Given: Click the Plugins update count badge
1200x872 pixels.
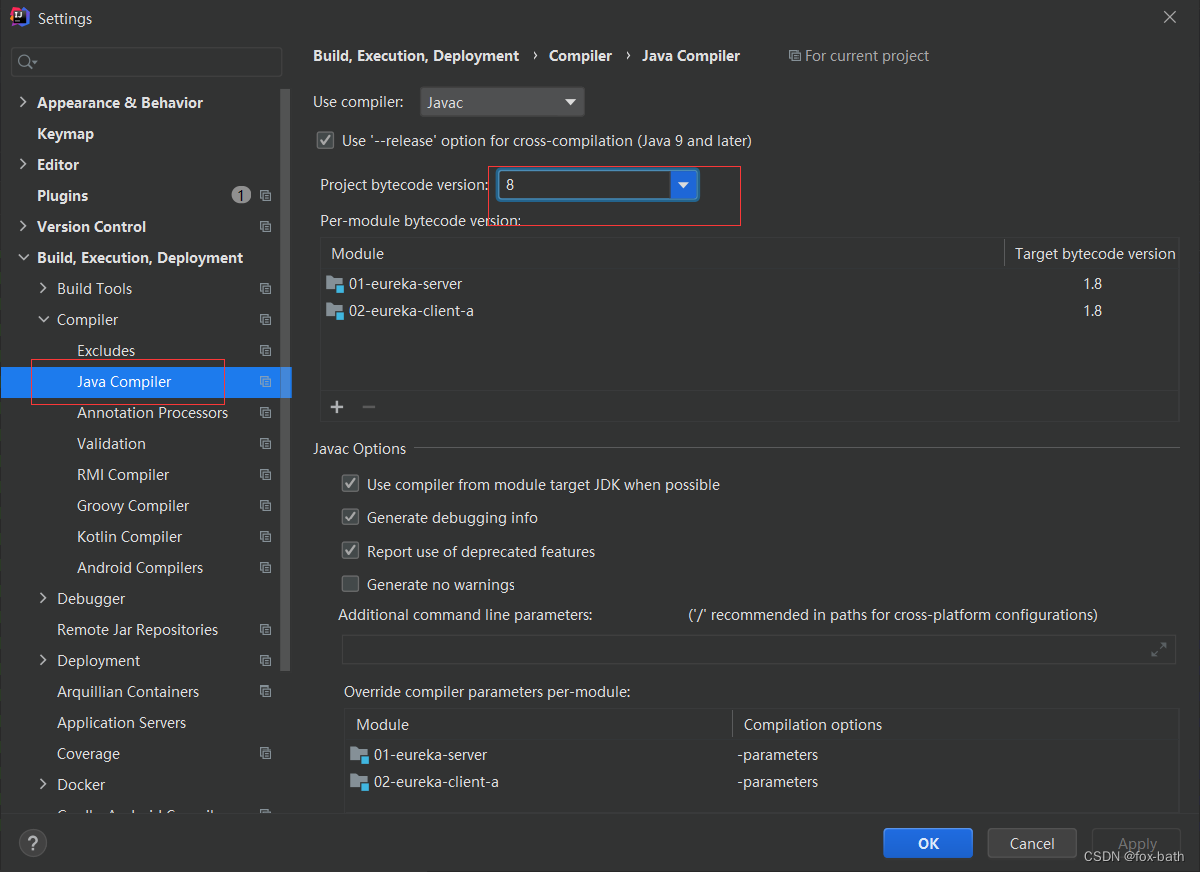Looking at the screenshot, I should (x=241, y=195).
